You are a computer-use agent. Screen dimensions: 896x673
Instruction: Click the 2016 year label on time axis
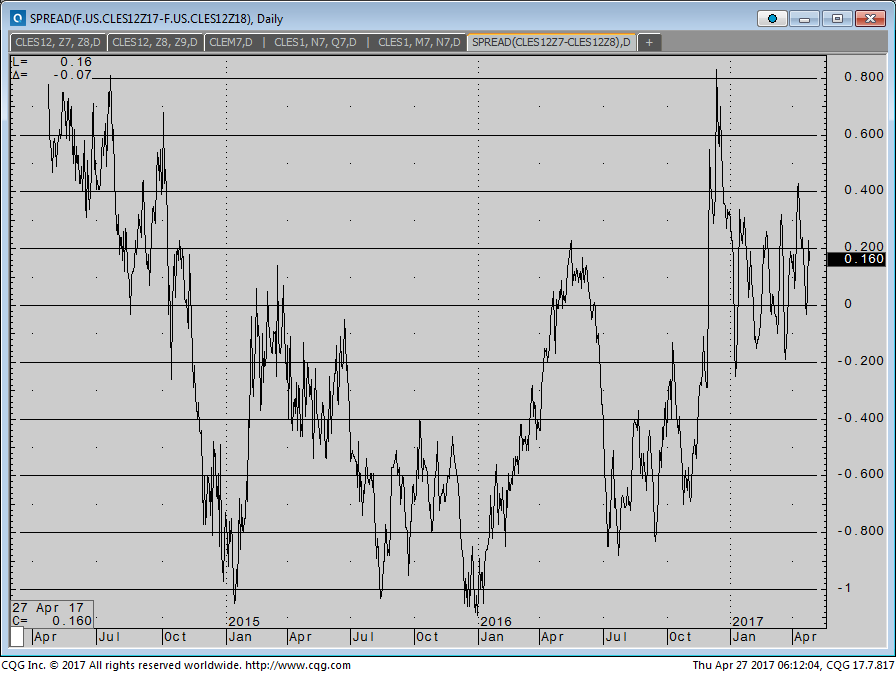[496, 622]
